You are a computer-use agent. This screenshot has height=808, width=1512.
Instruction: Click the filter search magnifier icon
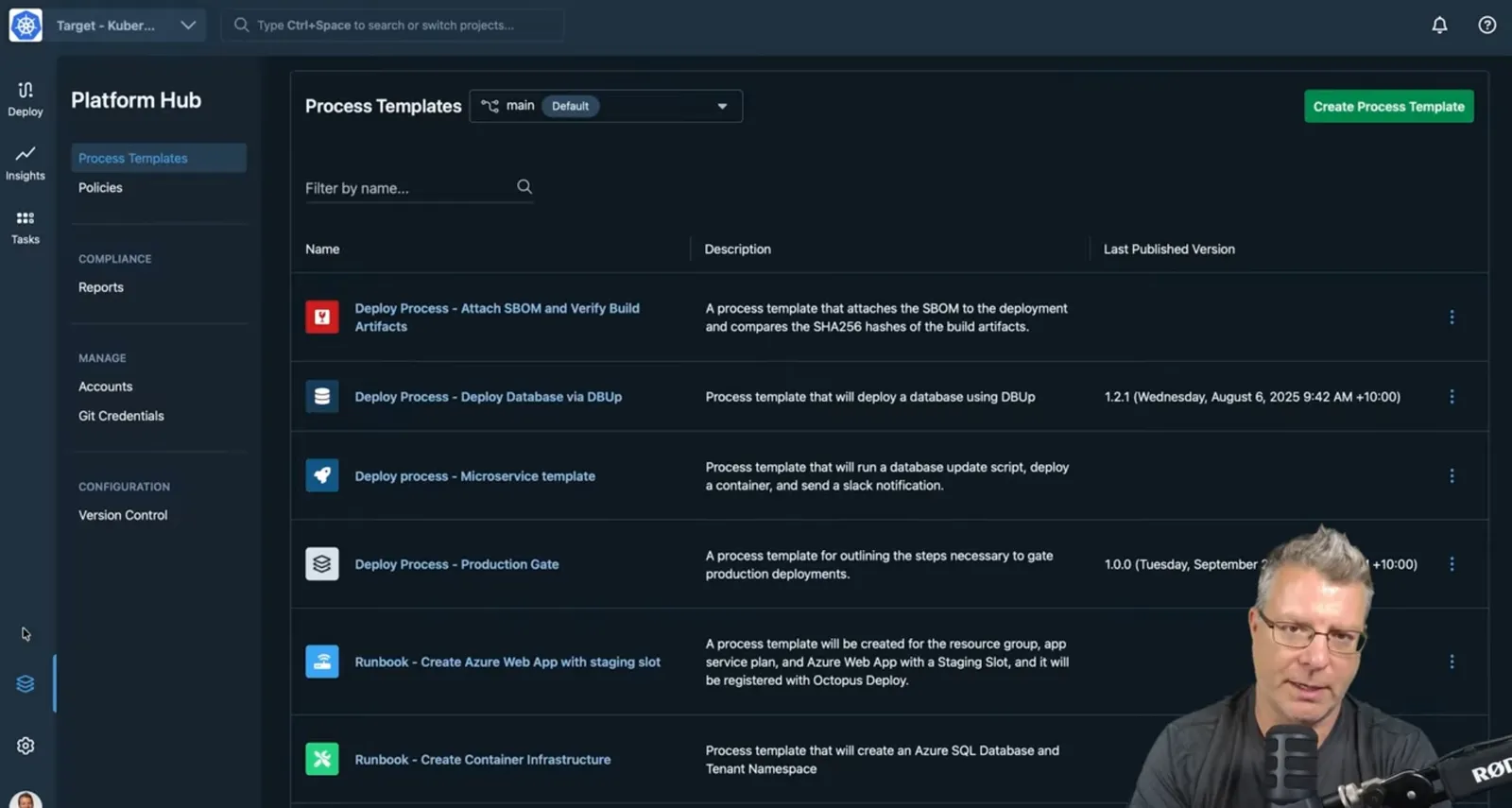tap(524, 187)
